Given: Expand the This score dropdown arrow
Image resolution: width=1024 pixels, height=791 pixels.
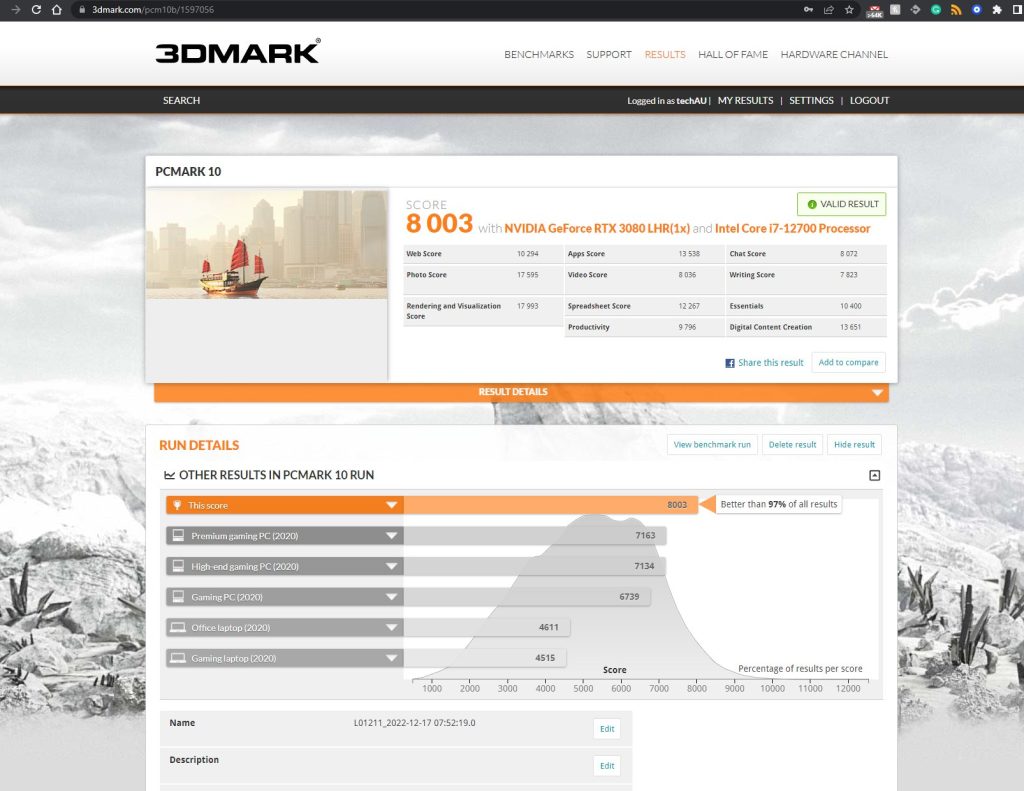Looking at the screenshot, I should [391, 505].
